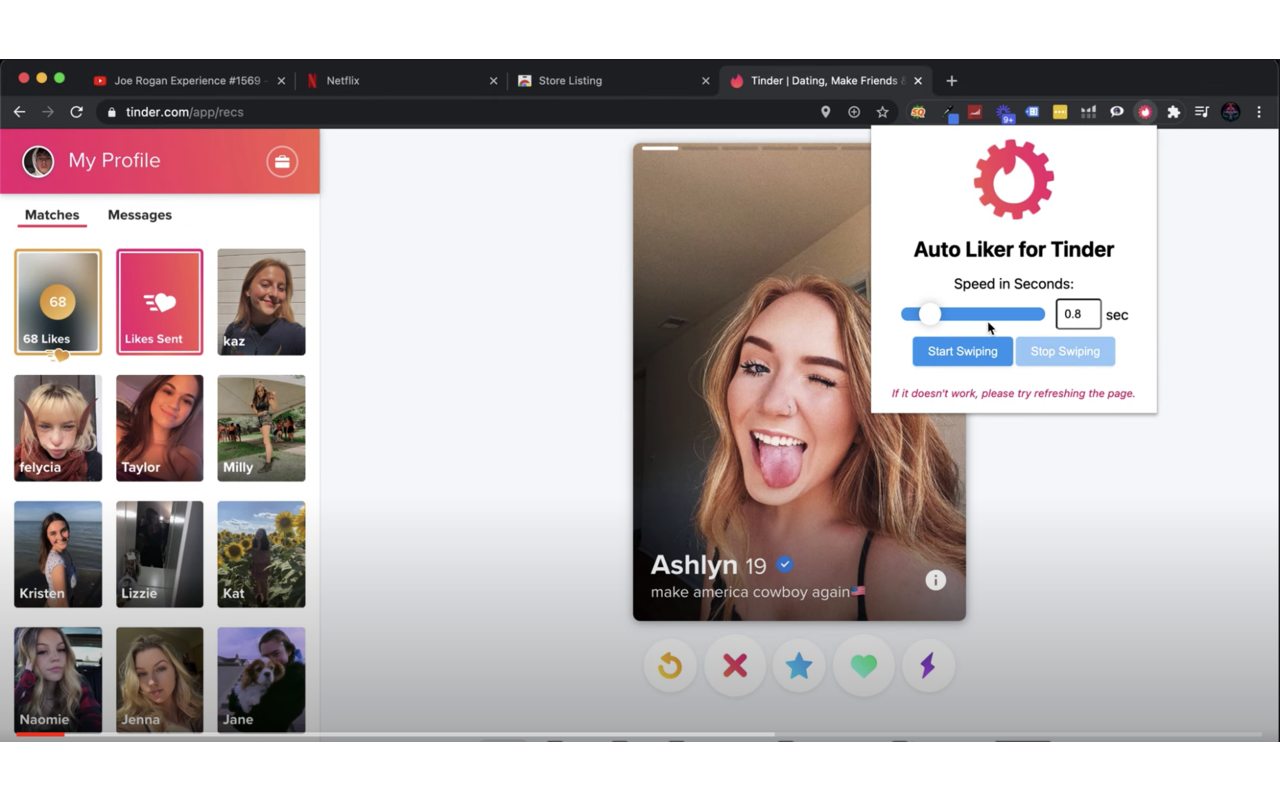Activate the purple lightning Boost button
Viewport: 1280px width, 800px height.
tap(928, 666)
